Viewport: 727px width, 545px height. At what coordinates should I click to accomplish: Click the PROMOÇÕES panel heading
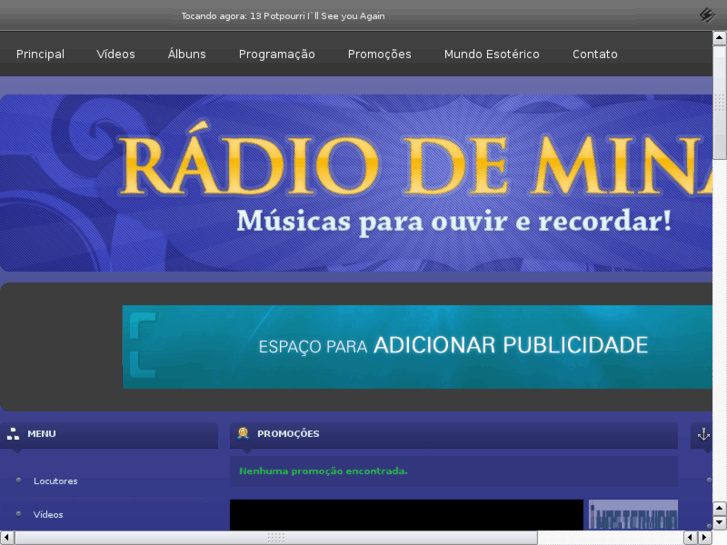[288, 434]
